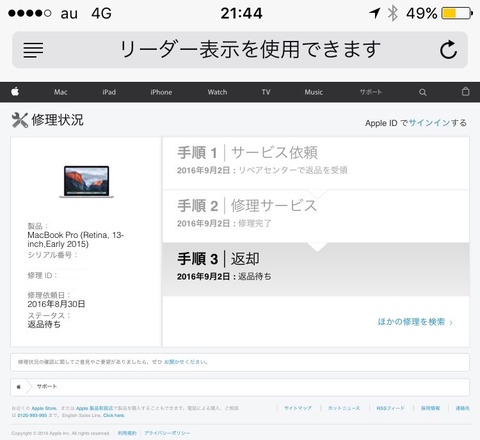Viewport: 480px width, 440px height.
Task: Click 返品待ち status in left panel
Action: [x=44, y=324]
